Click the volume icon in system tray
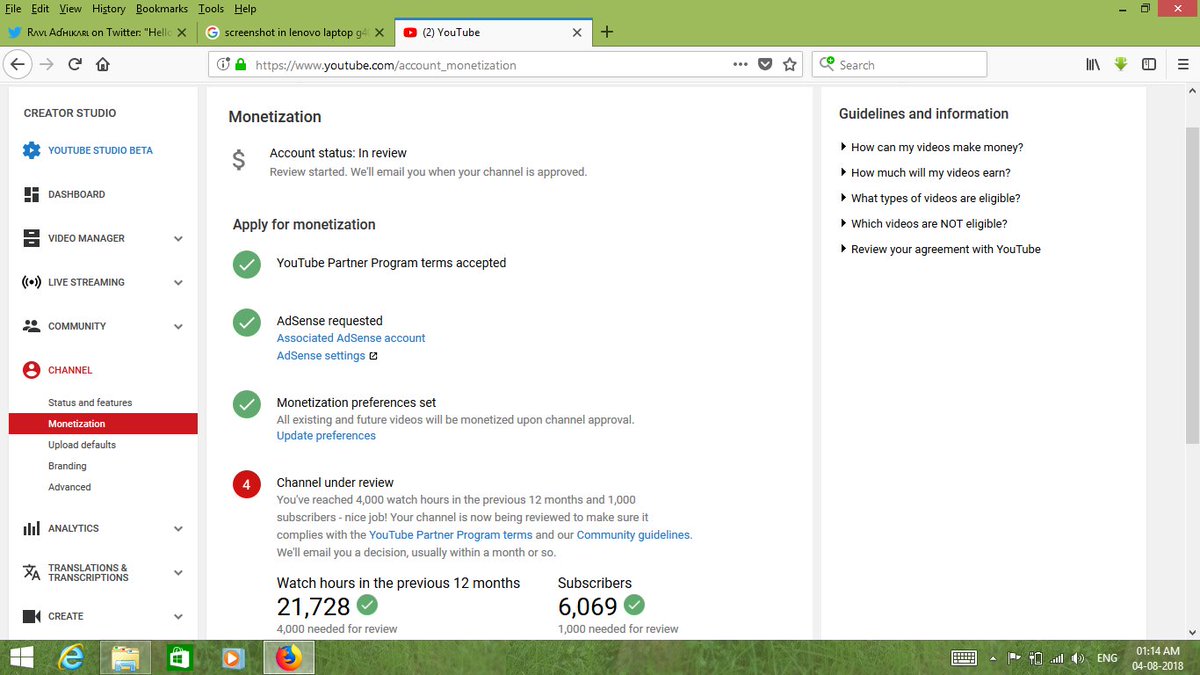 pos(1077,658)
